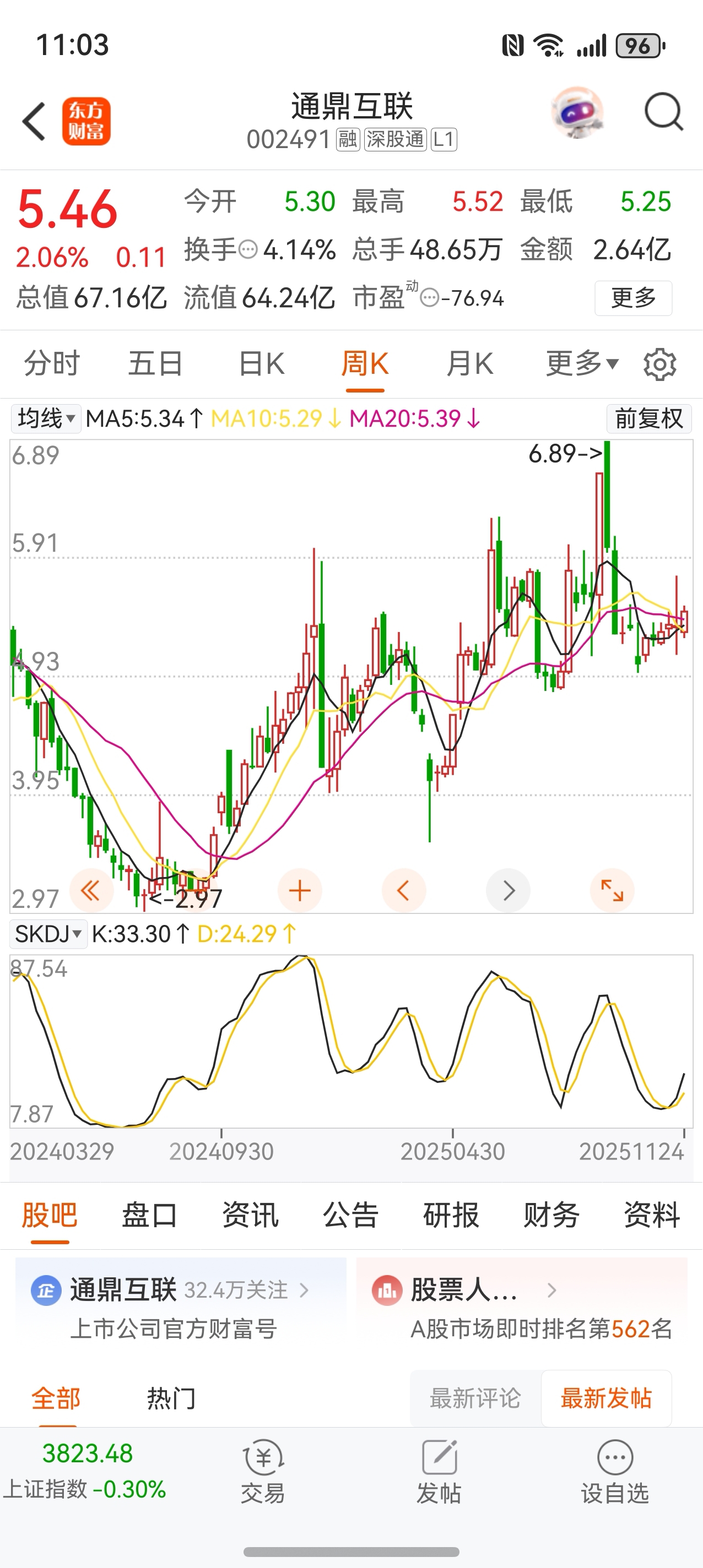Tap the double-left fast scroll chart button
Image resolution: width=703 pixels, height=1568 pixels.
pos(91,890)
